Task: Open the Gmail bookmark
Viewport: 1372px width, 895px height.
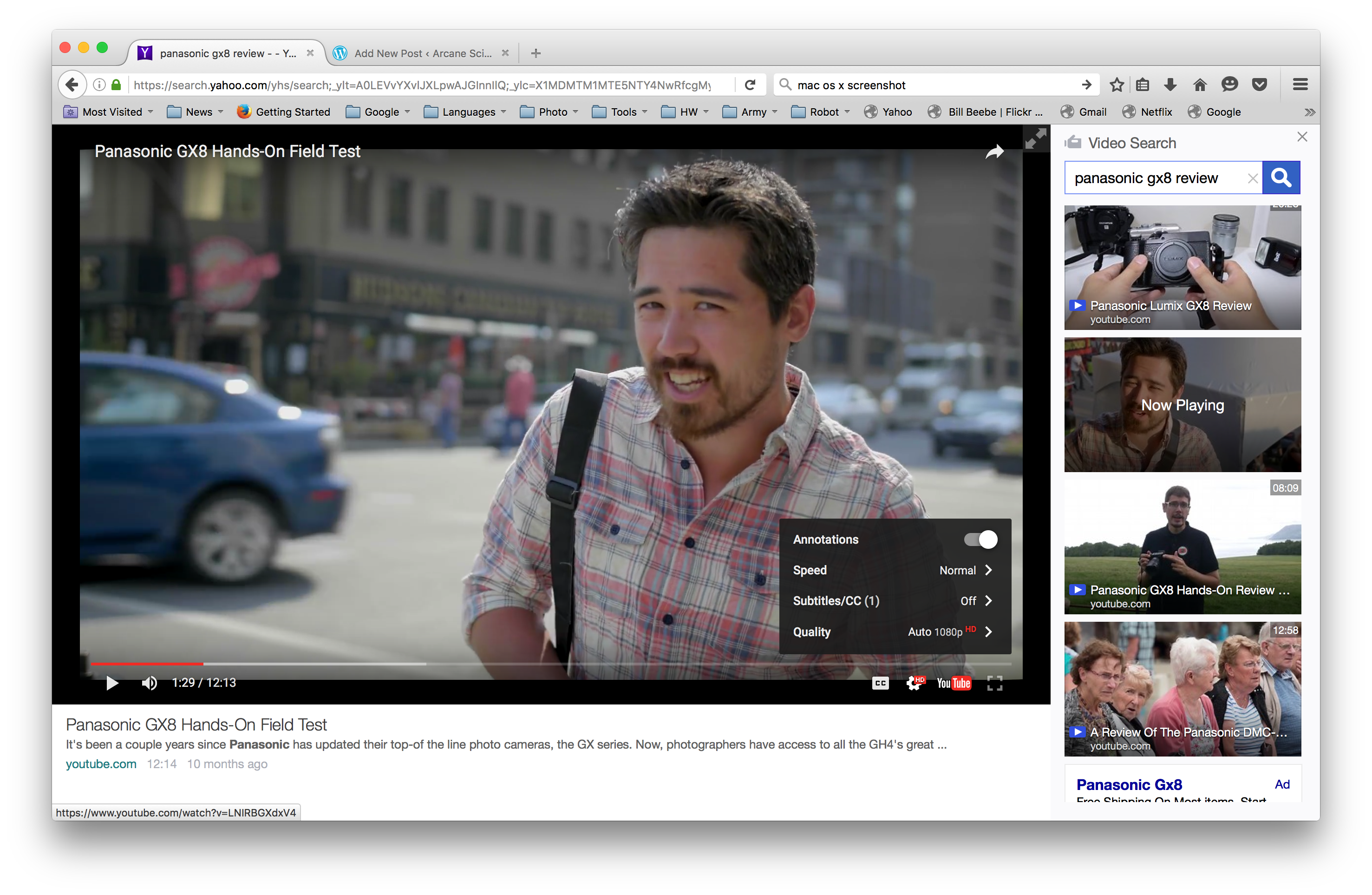Action: coord(1083,112)
